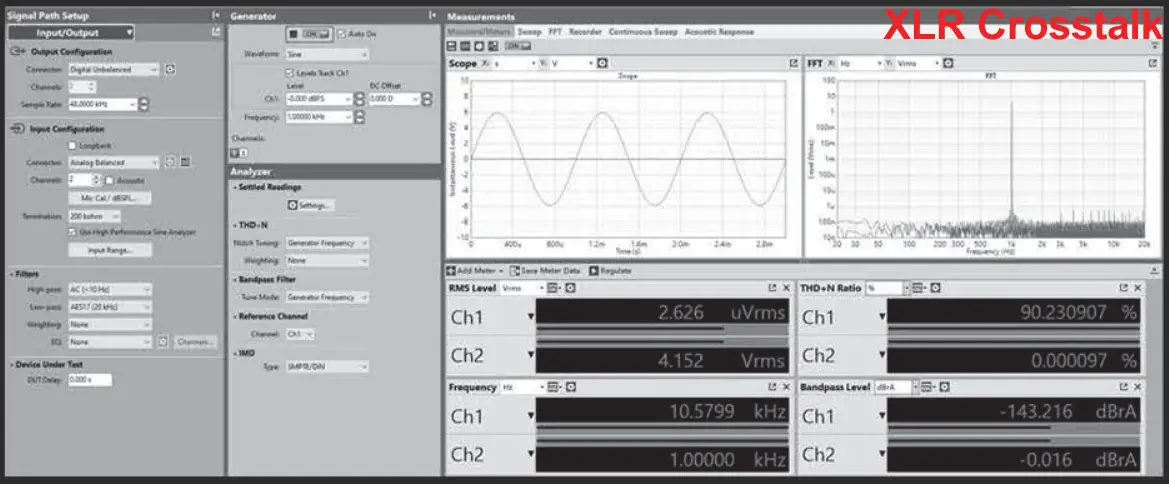Click the Mic Cal / dBSPL button
The width and height of the screenshot is (1169, 484).
click(110, 198)
